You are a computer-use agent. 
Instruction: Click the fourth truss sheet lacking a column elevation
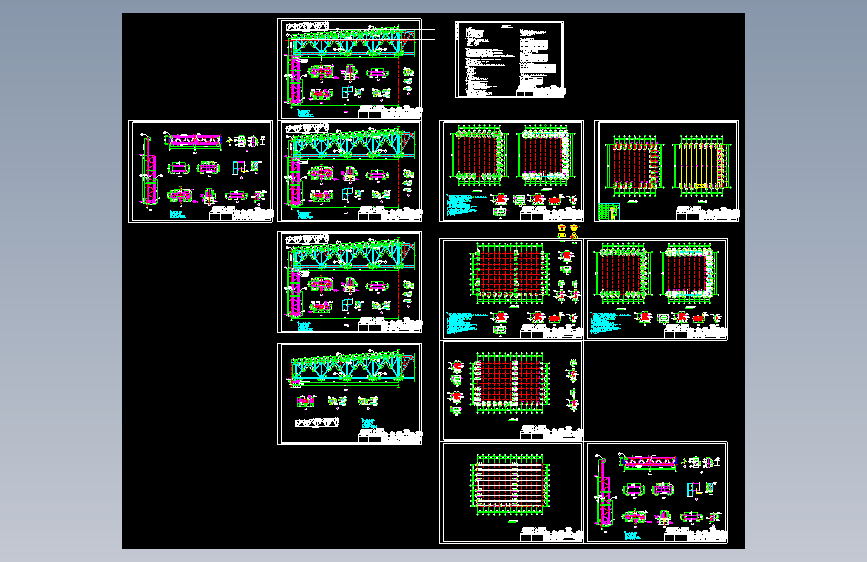349,394
